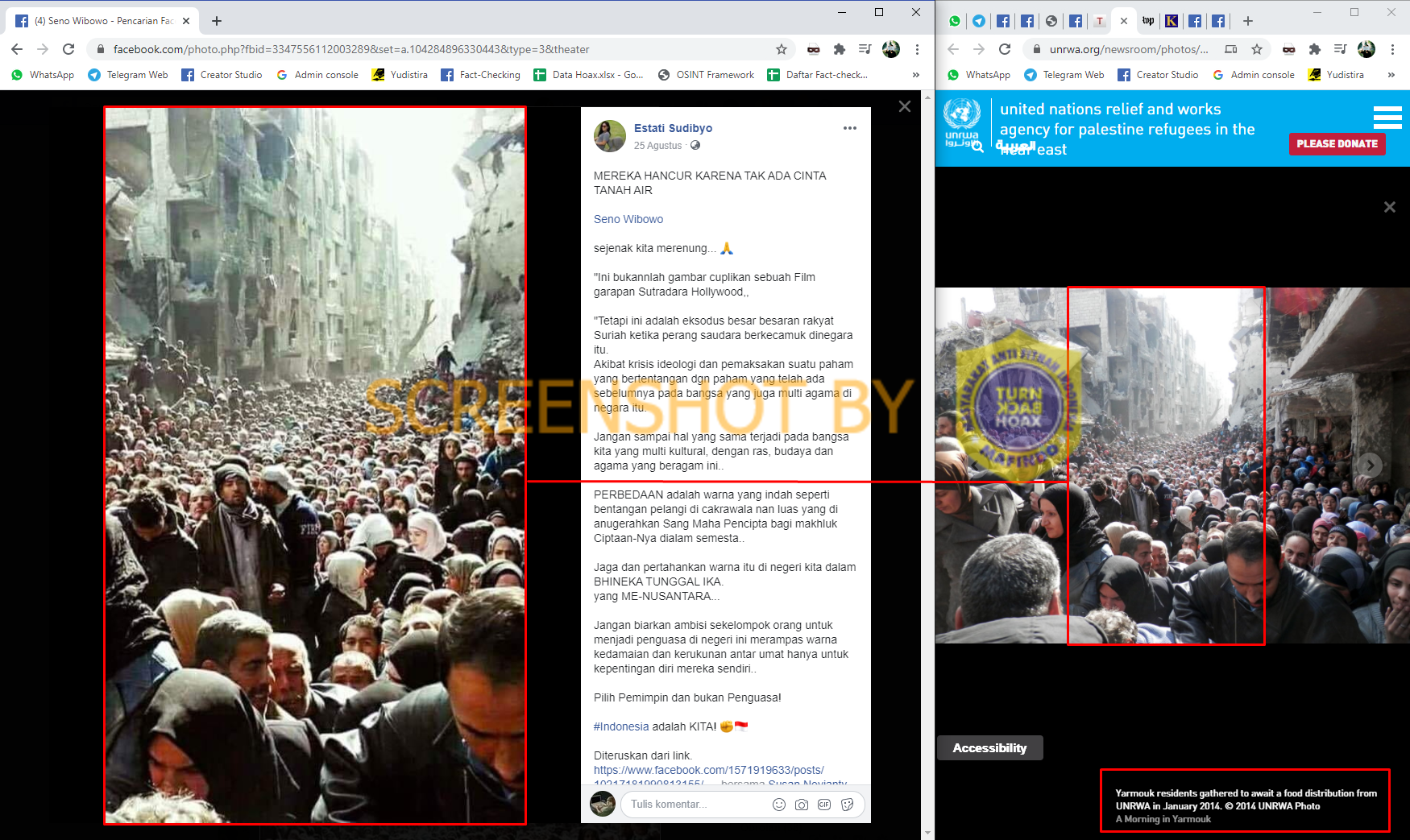The image size is (1410, 840).
Task: Insert sticker in comment box
Action: (847, 804)
